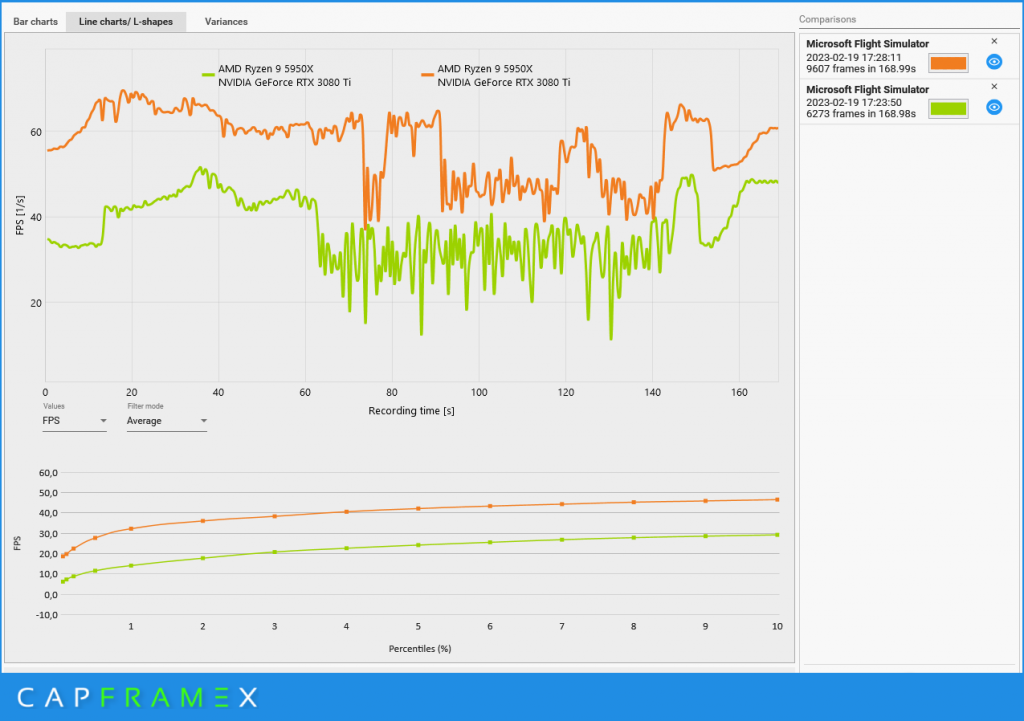Open the orange color swatch picker
The height and width of the screenshot is (721, 1024).
coord(948,63)
